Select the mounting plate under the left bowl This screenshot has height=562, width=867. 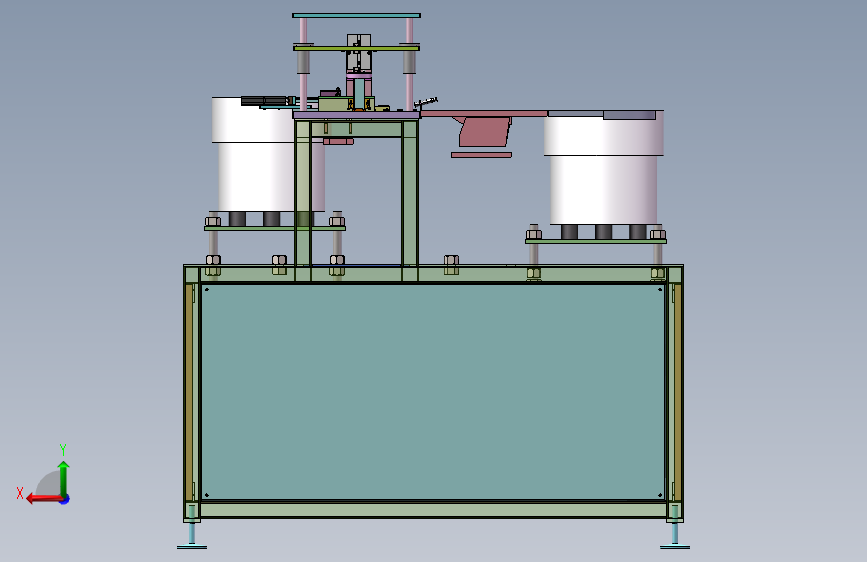point(275,228)
